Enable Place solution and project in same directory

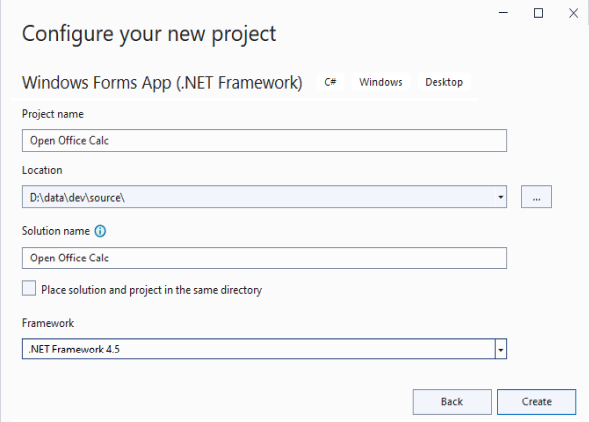click(29, 289)
